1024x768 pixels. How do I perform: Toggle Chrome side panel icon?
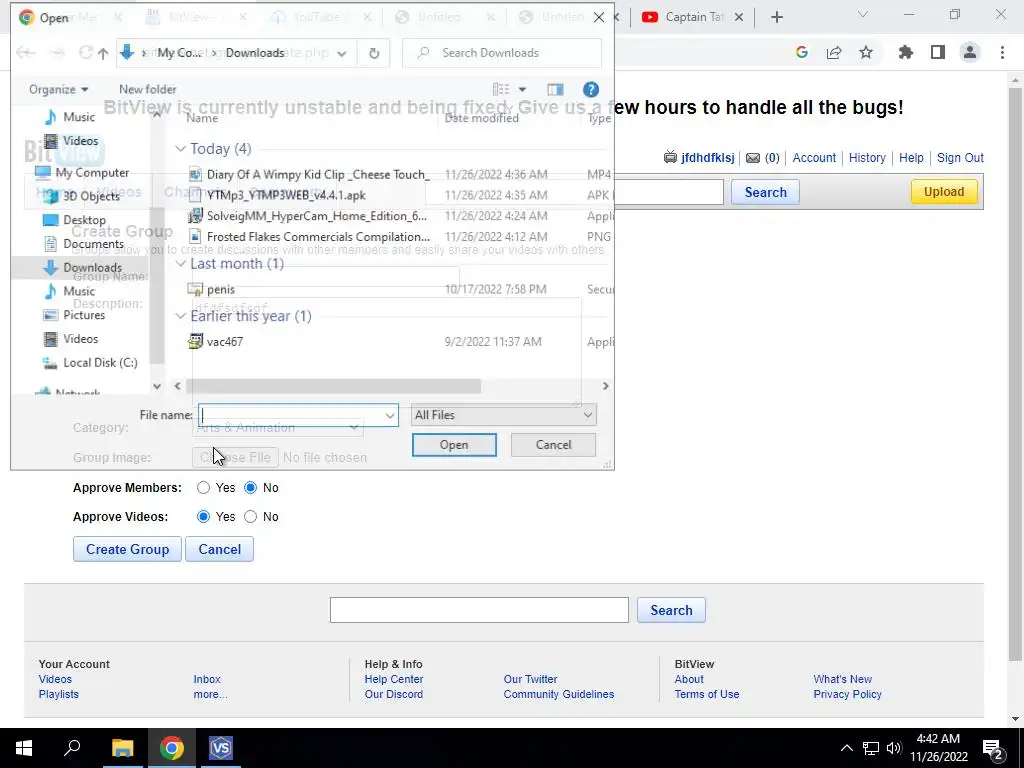(938, 53)
